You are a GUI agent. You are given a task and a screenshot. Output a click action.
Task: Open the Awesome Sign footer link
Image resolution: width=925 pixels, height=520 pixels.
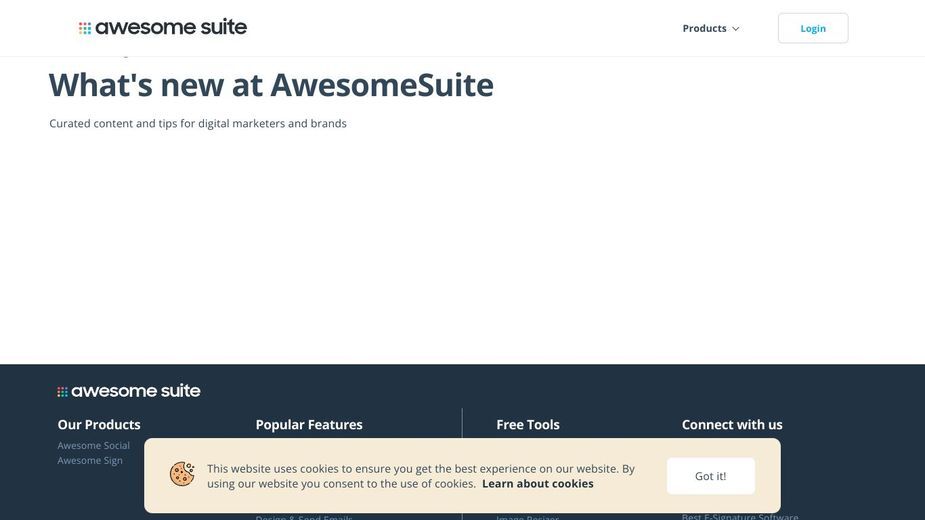click(x=90, y=460)
